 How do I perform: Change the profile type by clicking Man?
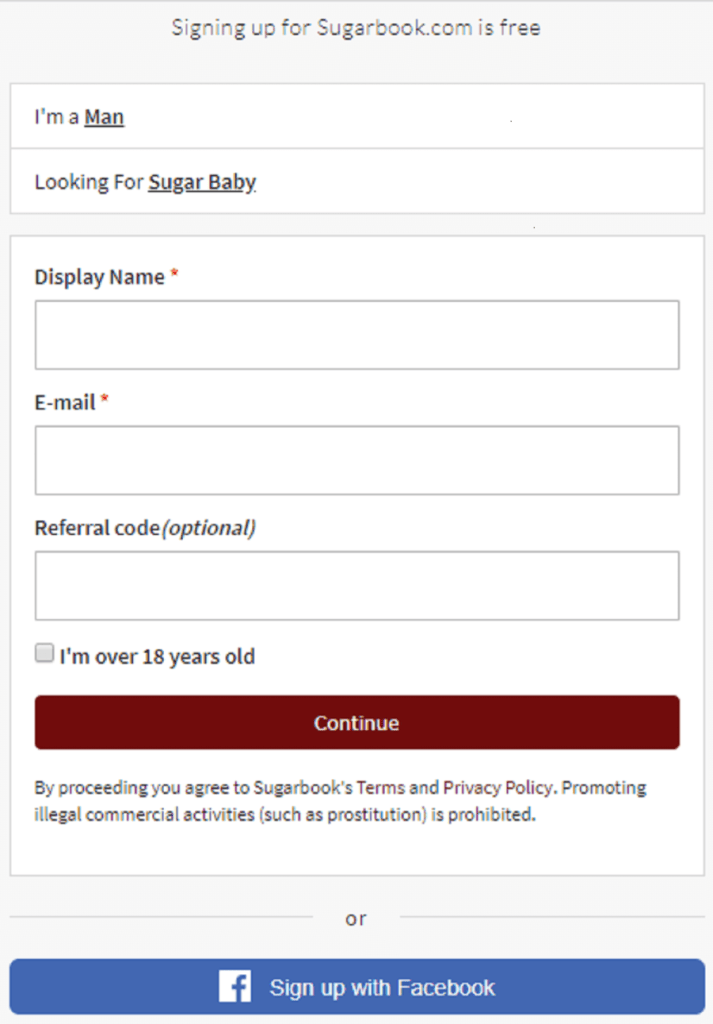click(104, 116)
